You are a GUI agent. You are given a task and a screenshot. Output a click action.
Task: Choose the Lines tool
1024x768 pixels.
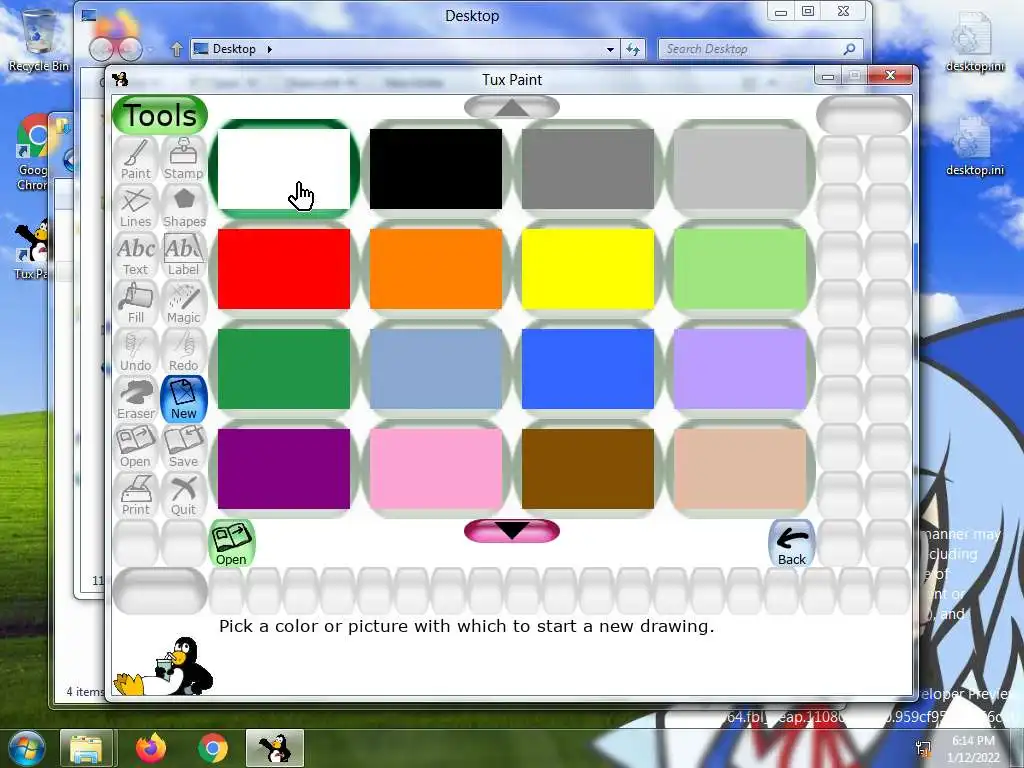click(x=136, y=208)
